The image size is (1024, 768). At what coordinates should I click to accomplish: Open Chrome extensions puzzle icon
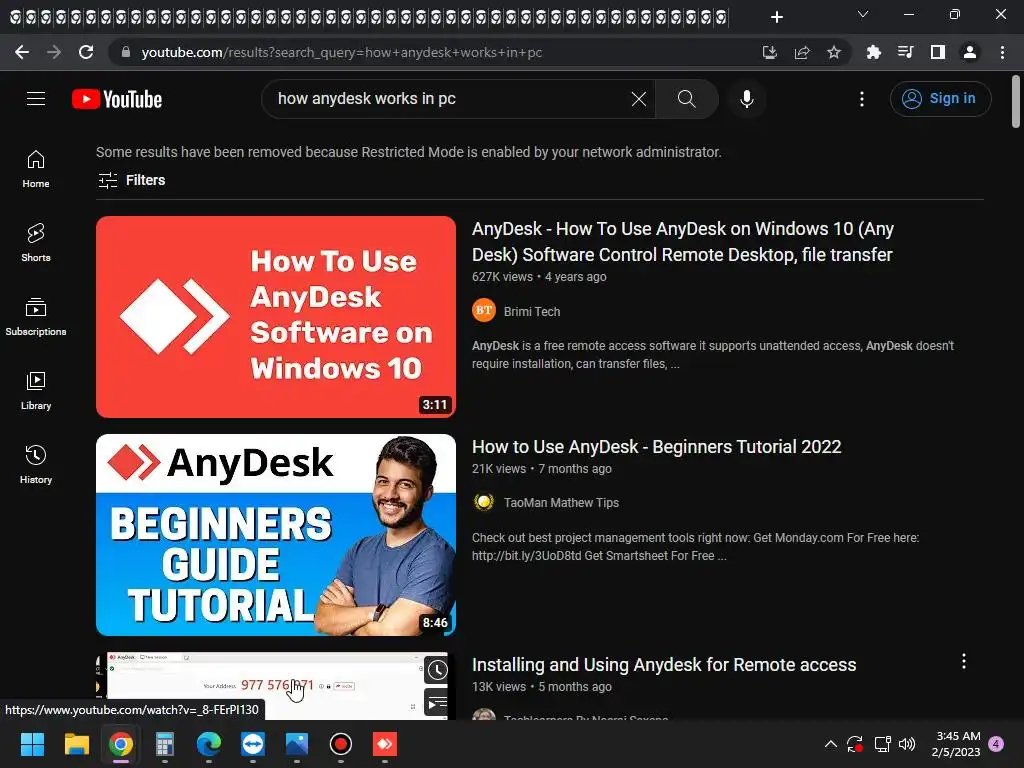873,52
